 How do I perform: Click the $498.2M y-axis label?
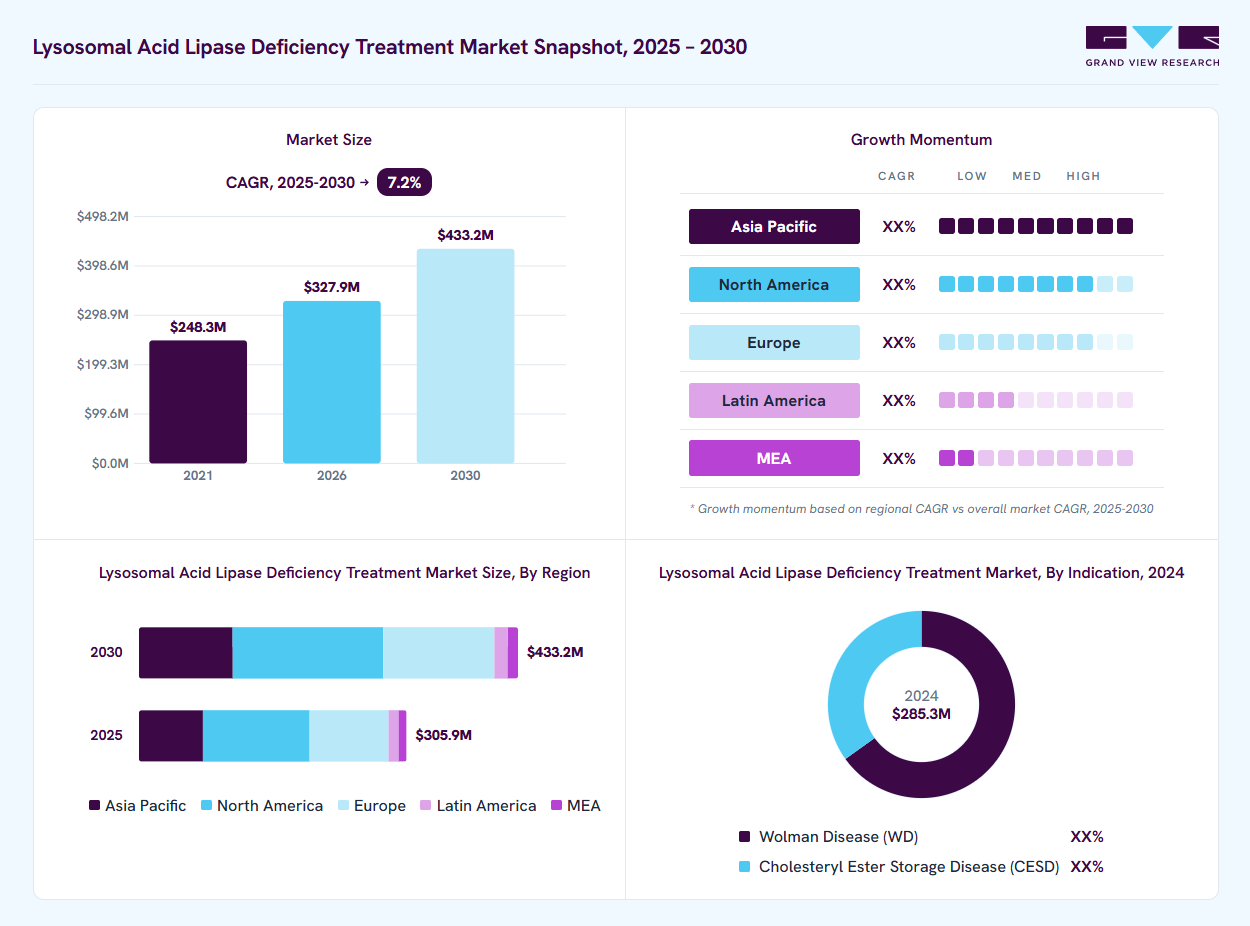[103, 217]
